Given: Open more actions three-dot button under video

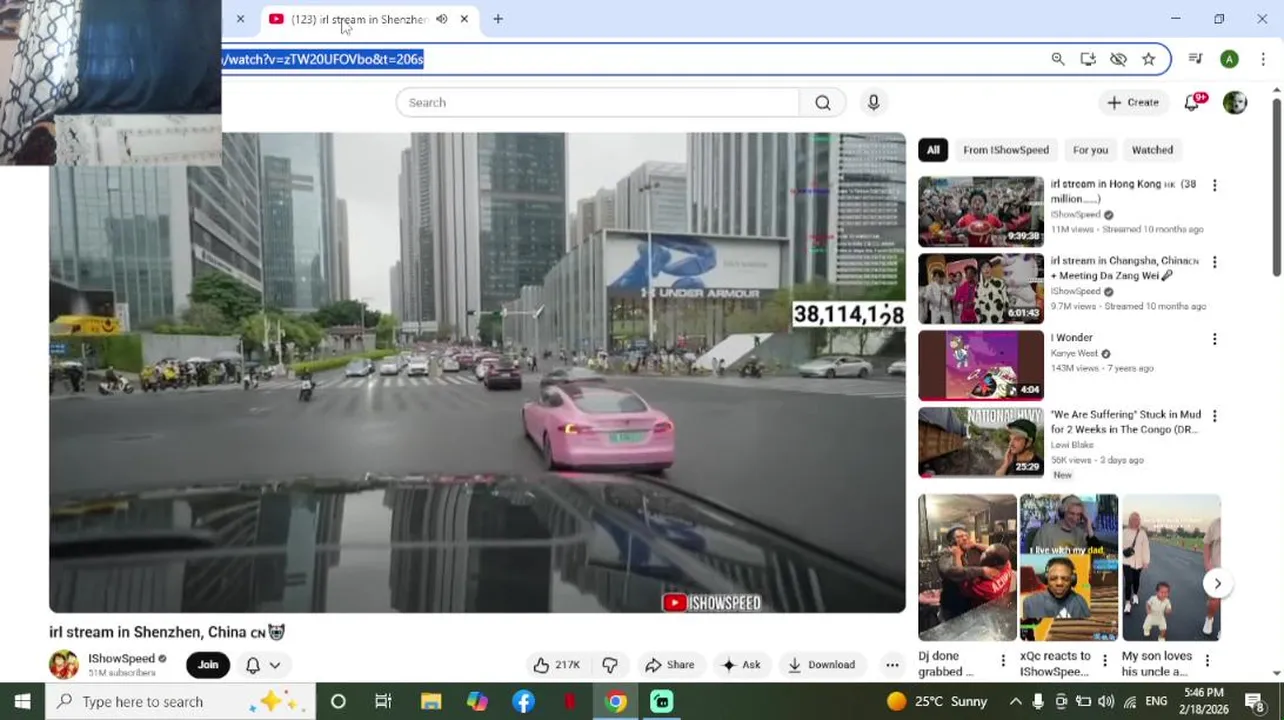Looking at the screenshot, I should click(892, 665).
